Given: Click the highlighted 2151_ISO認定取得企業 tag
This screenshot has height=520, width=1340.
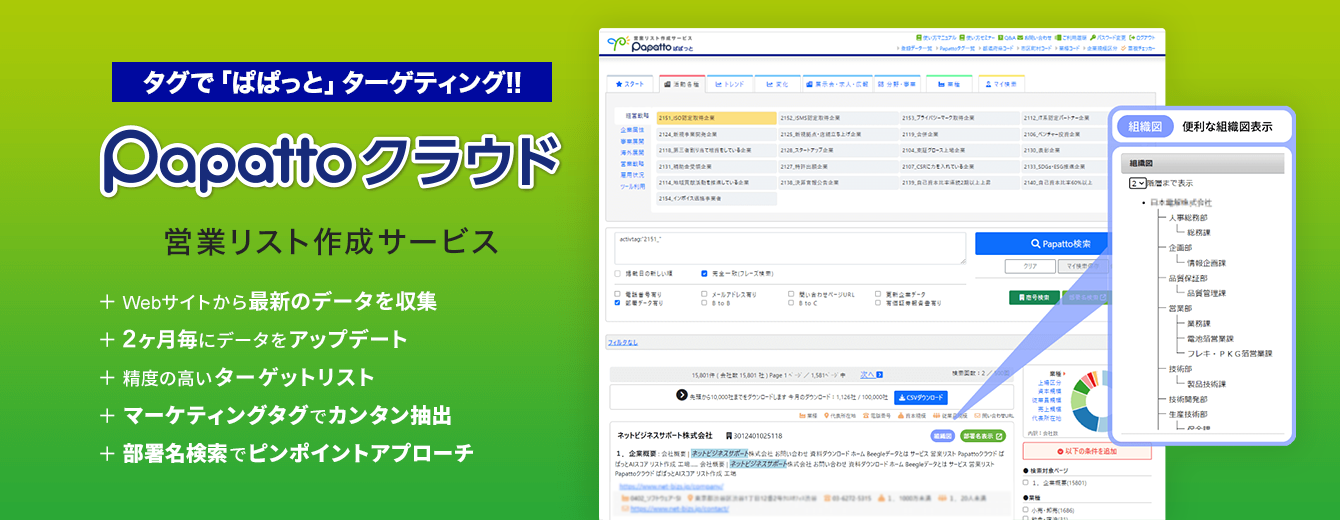Looking at the screenshot, I should [717, 118].
